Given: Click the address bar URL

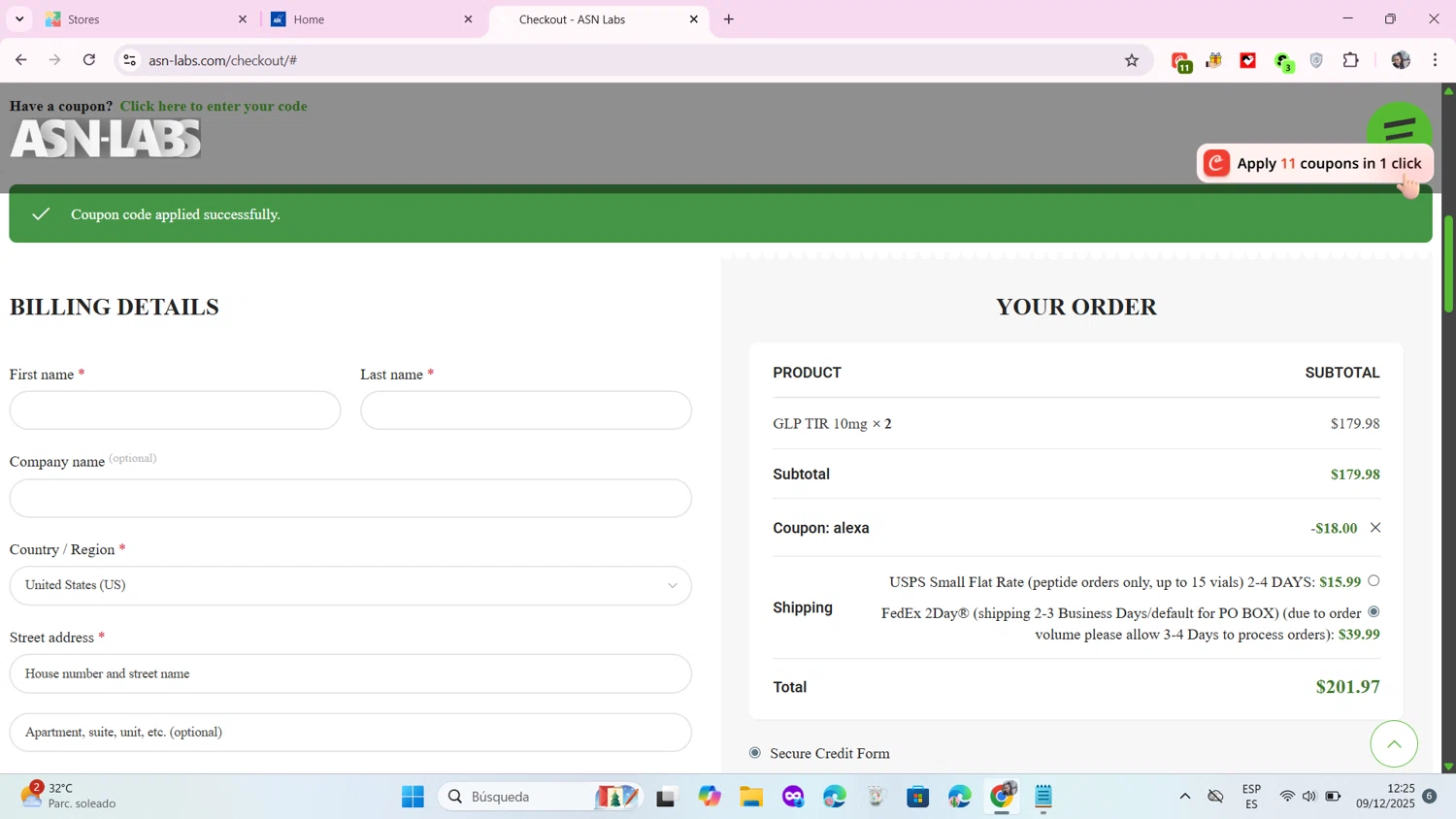Looking at the screenshot, I should [223, 60].
